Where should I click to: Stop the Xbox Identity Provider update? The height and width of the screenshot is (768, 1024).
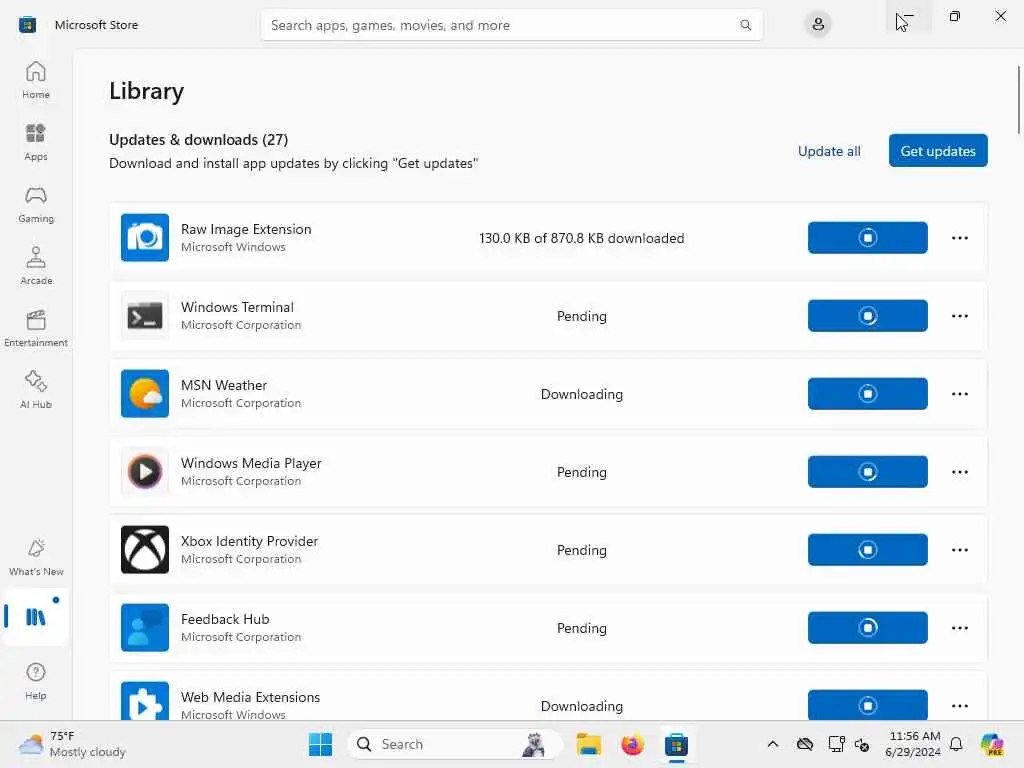[x=867, y=550]
